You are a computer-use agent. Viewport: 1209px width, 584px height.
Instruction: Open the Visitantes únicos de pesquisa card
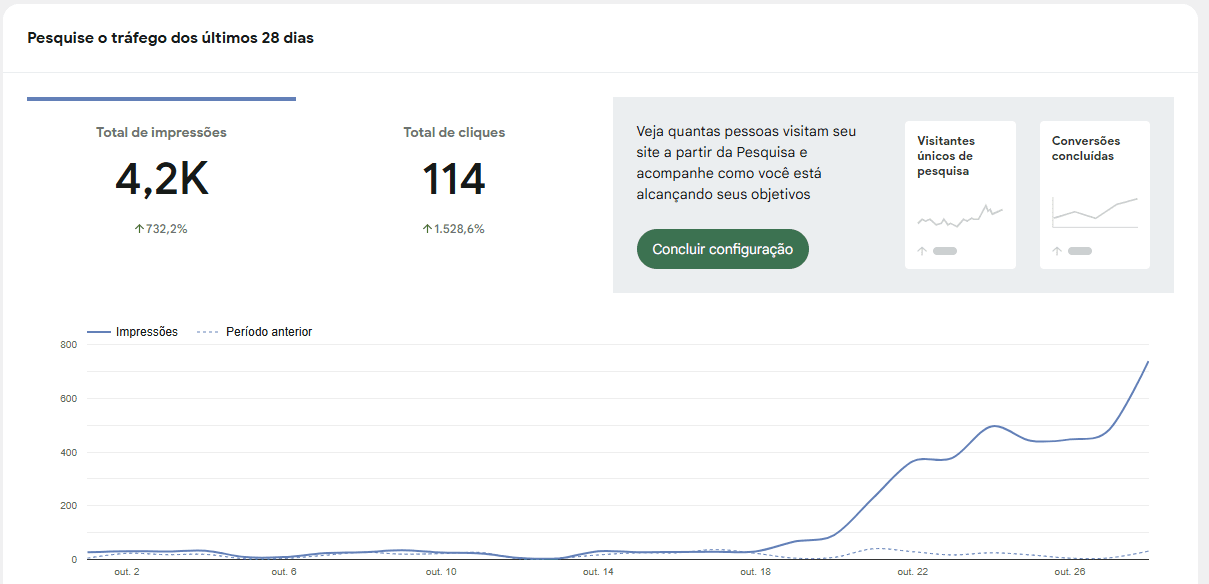[x=960, y=195]
